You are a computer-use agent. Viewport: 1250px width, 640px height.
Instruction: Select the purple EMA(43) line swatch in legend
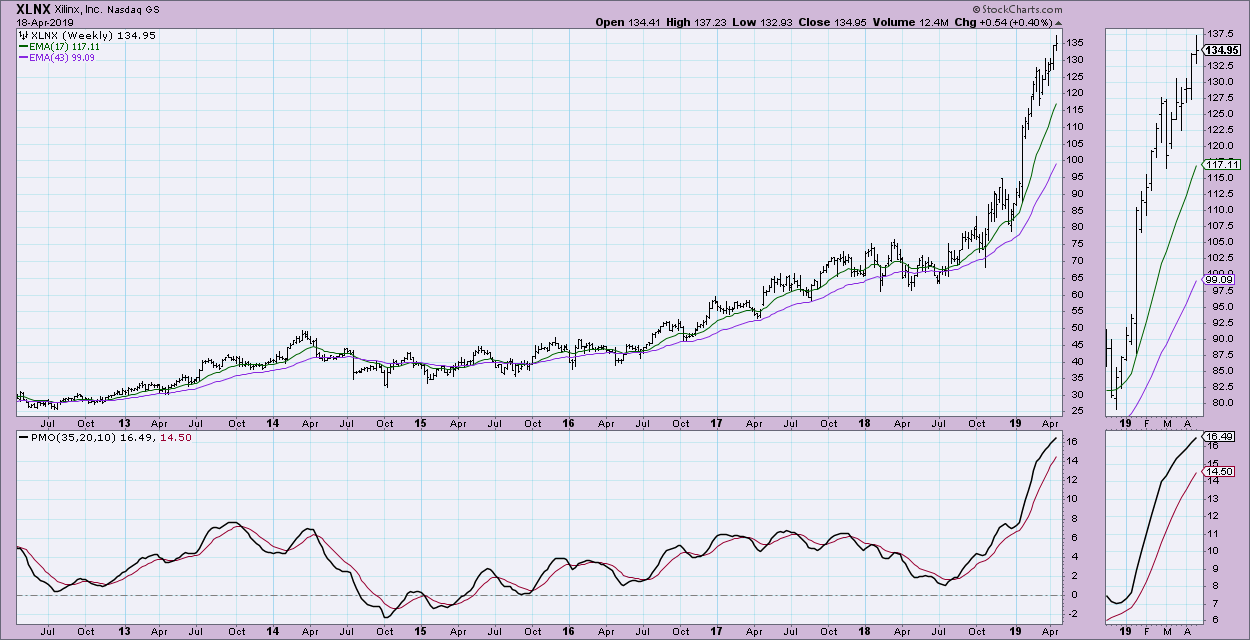point(26,58)
